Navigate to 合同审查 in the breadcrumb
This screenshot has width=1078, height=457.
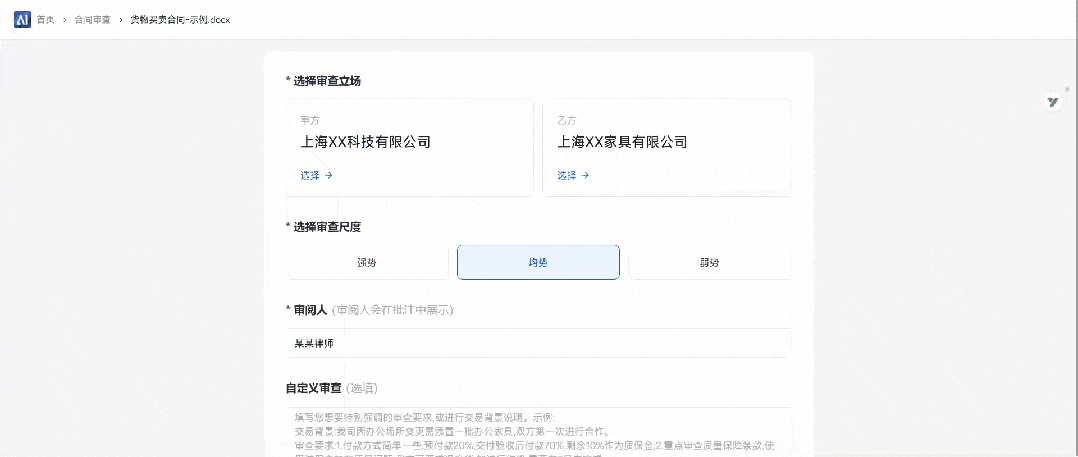tap(92, 20)
